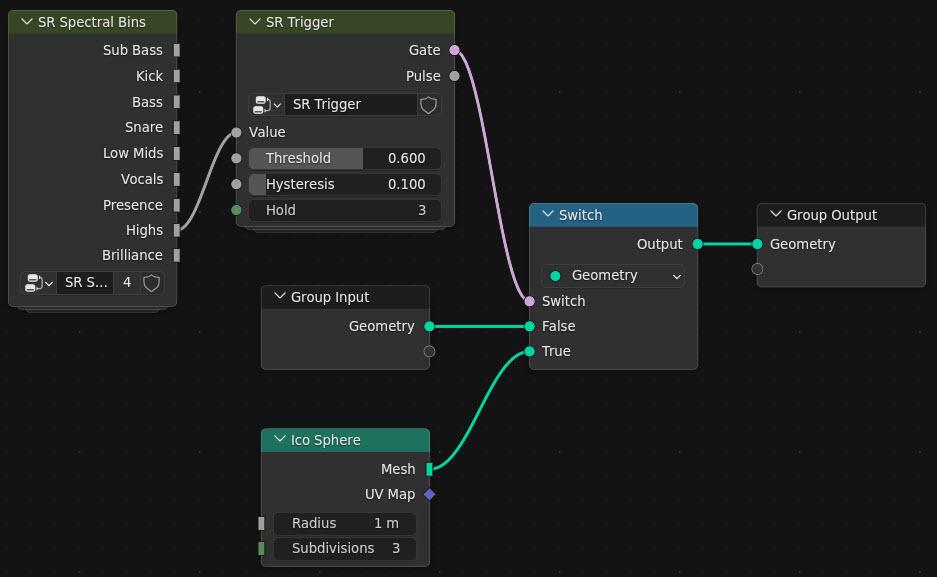Collapse the SR Trigger node
Image resolution: width=937 pixels, height=577 pixels.
coord(255,22)
